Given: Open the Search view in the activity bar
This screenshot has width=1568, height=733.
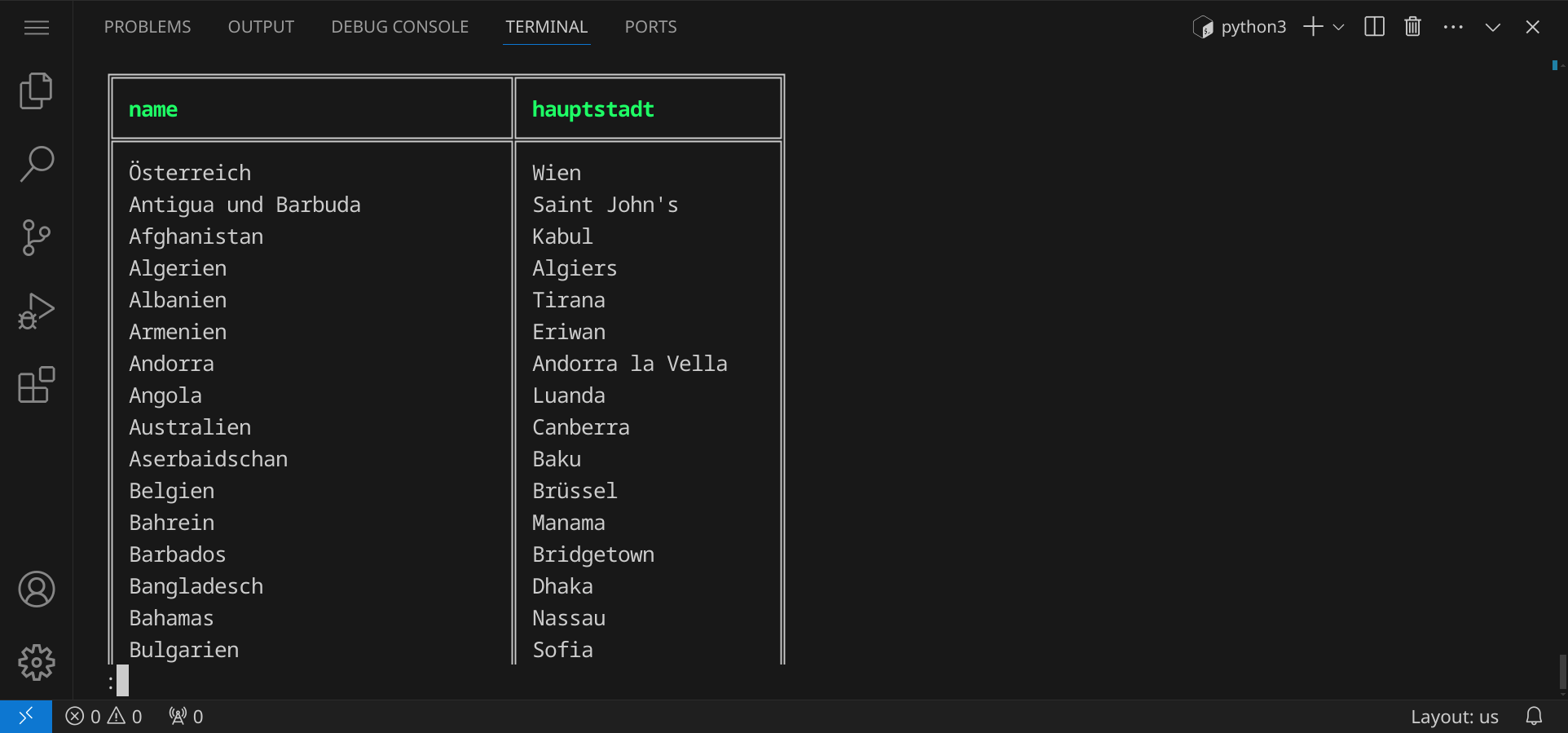Looking at the screenshot, I should pos(36,164).
